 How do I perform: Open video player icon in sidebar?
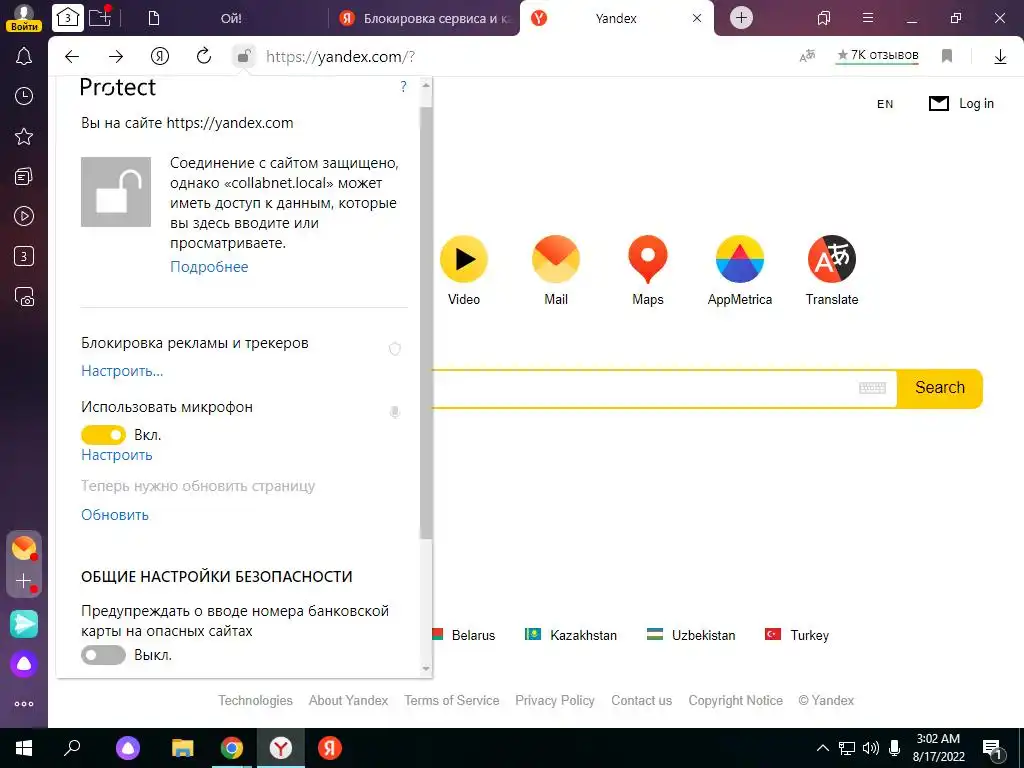pos(24,216)
